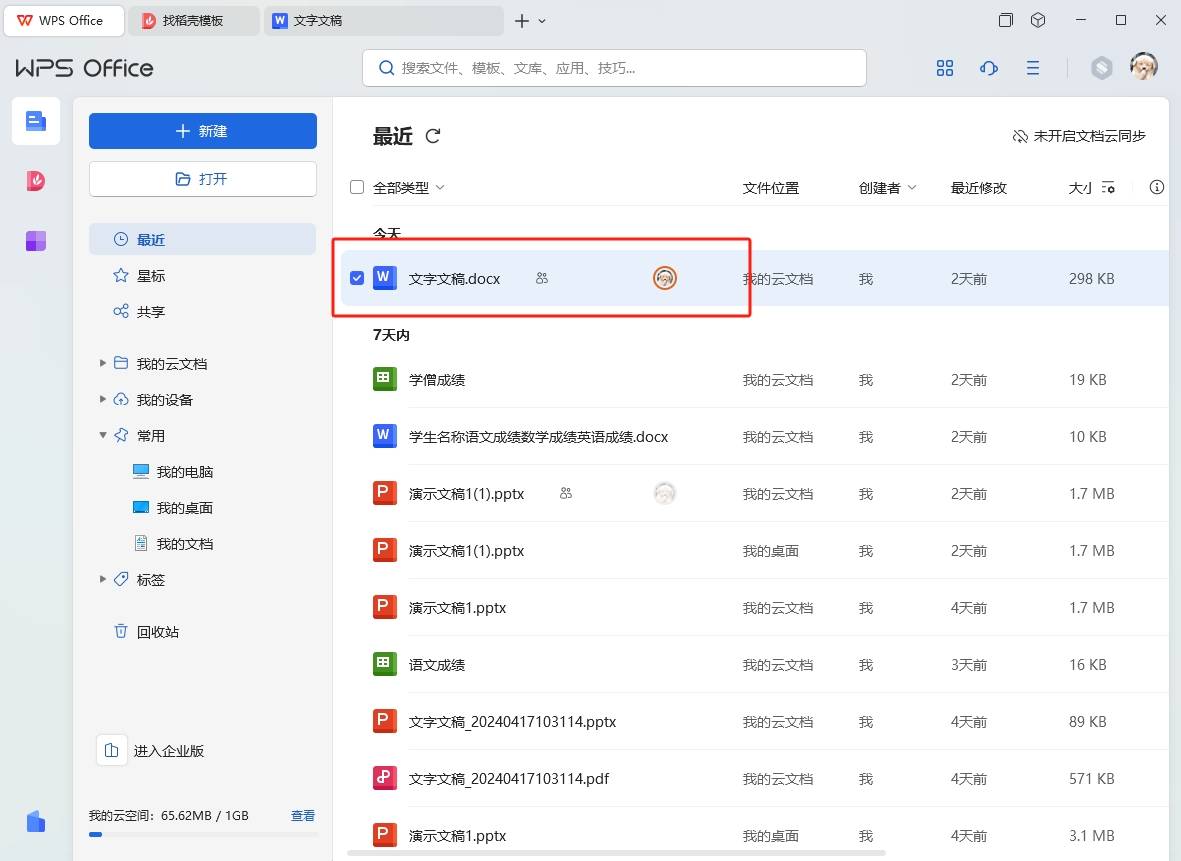Click the search files input field
This screenshot has width=1181, height=861.
coord(614,68)
